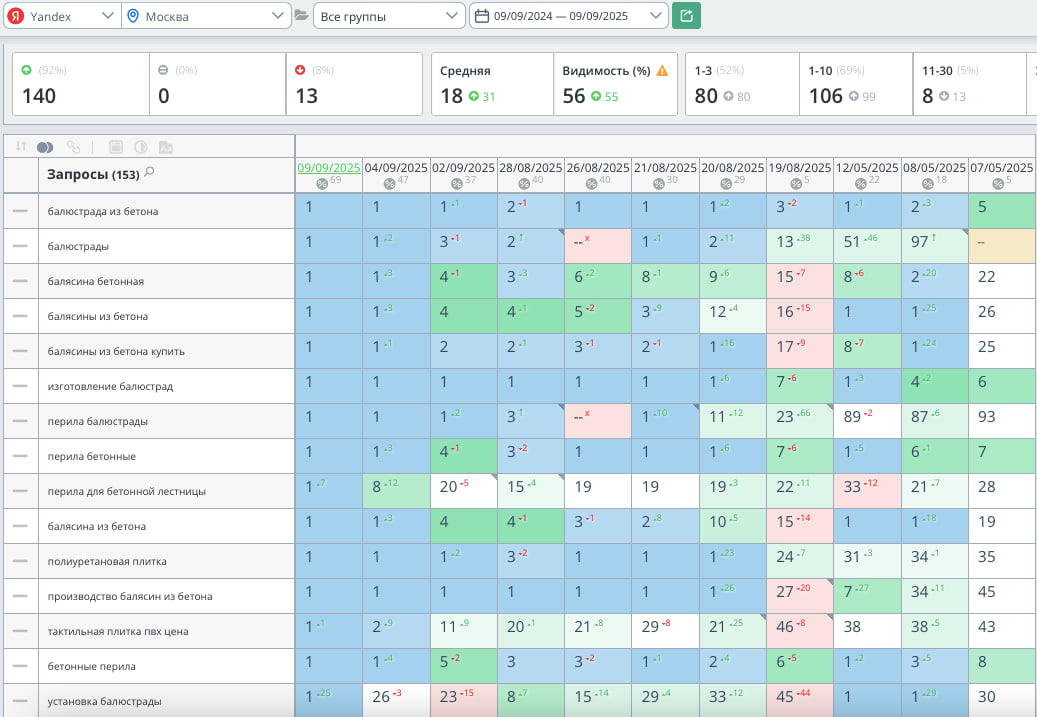Open the Yandex search engine dropdown
The width and height of the screenshot is (1037, 717).
(62, 16)
